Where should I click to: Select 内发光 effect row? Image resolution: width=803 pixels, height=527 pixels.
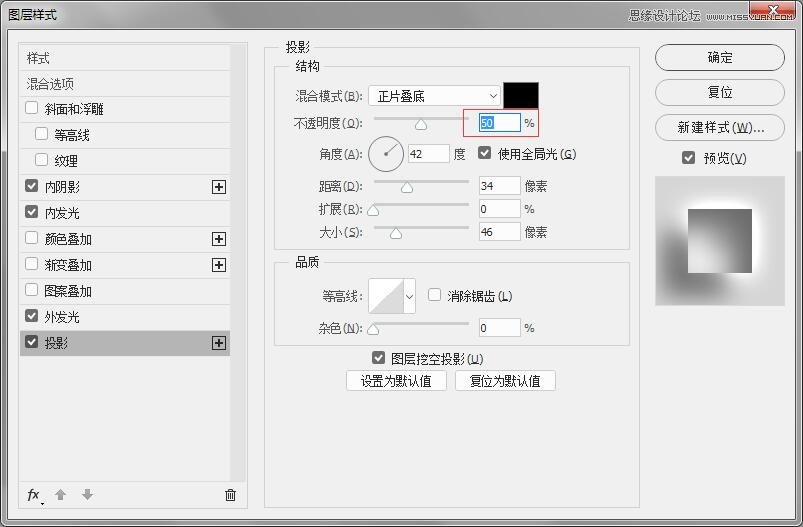coord(124,213)
